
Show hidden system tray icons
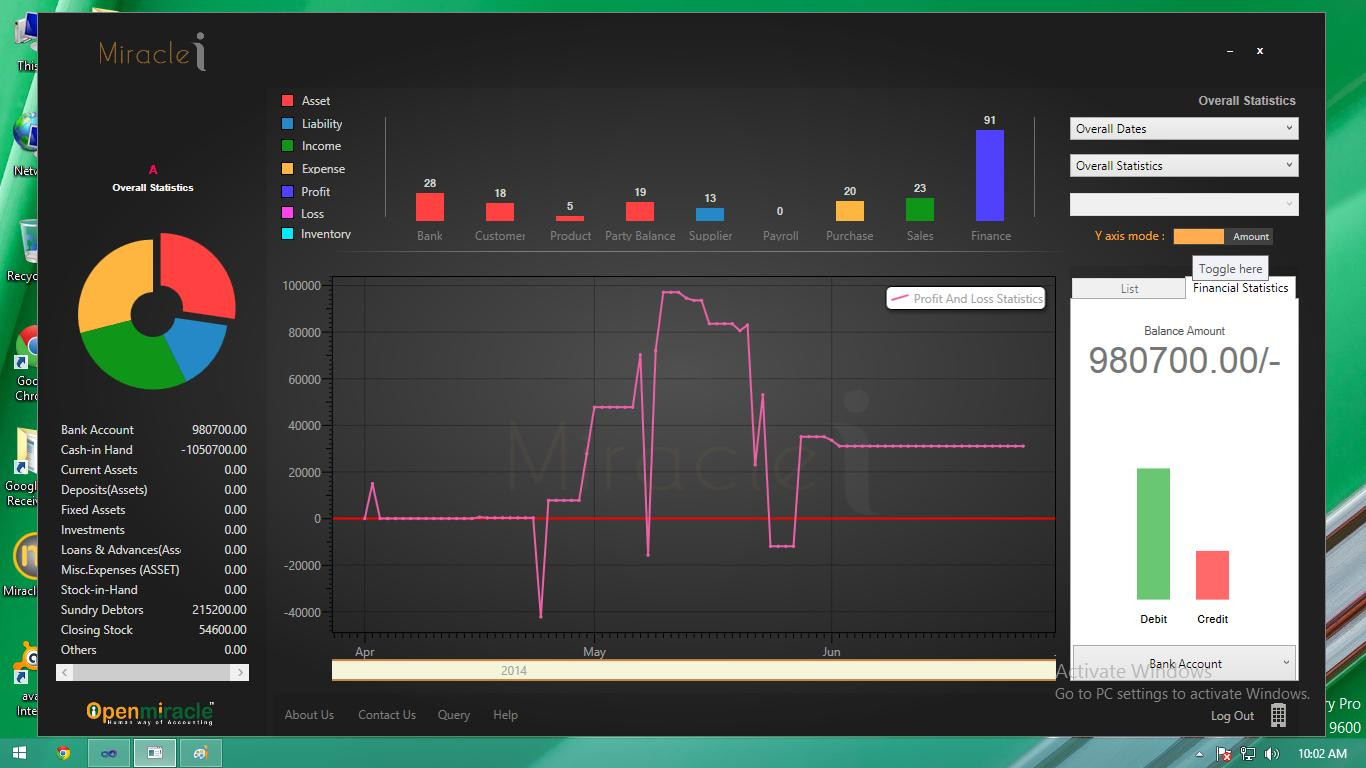coord(1199,754)
